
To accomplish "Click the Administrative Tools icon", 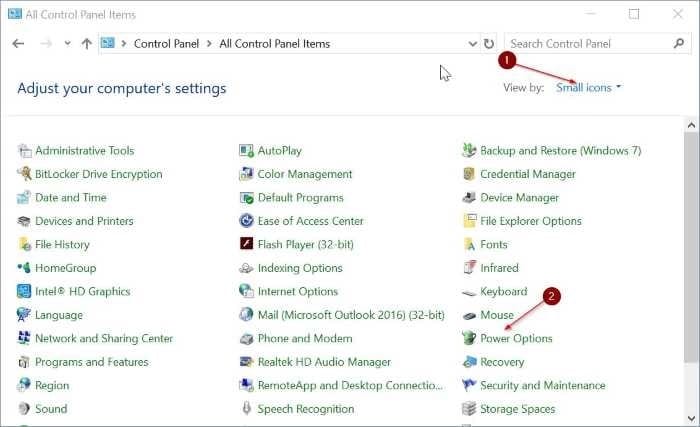I will [24, 151].
